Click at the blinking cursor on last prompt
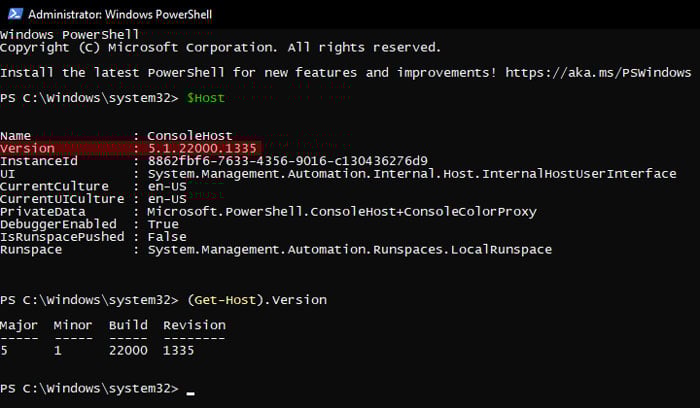 point(191,393)
